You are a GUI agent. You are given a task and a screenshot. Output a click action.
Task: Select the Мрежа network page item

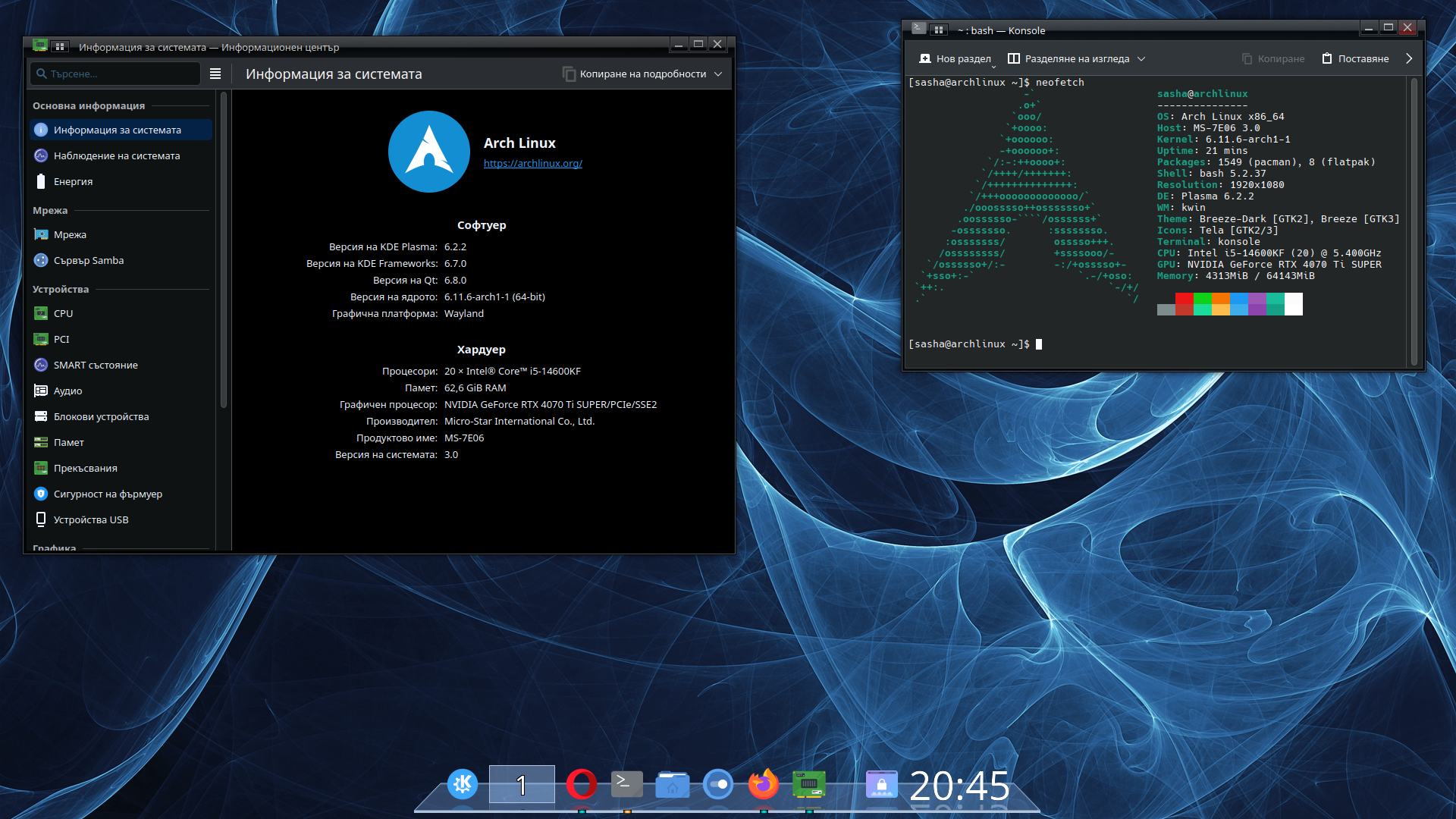121,234
